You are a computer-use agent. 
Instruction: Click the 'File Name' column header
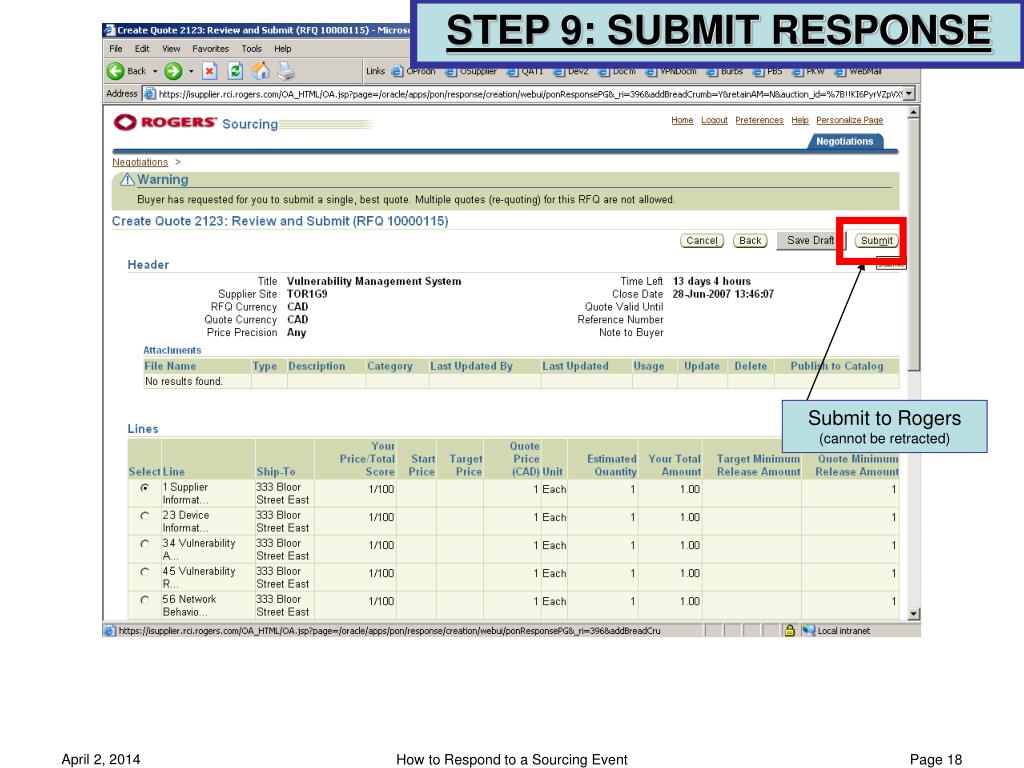click(x=170, y=366)
